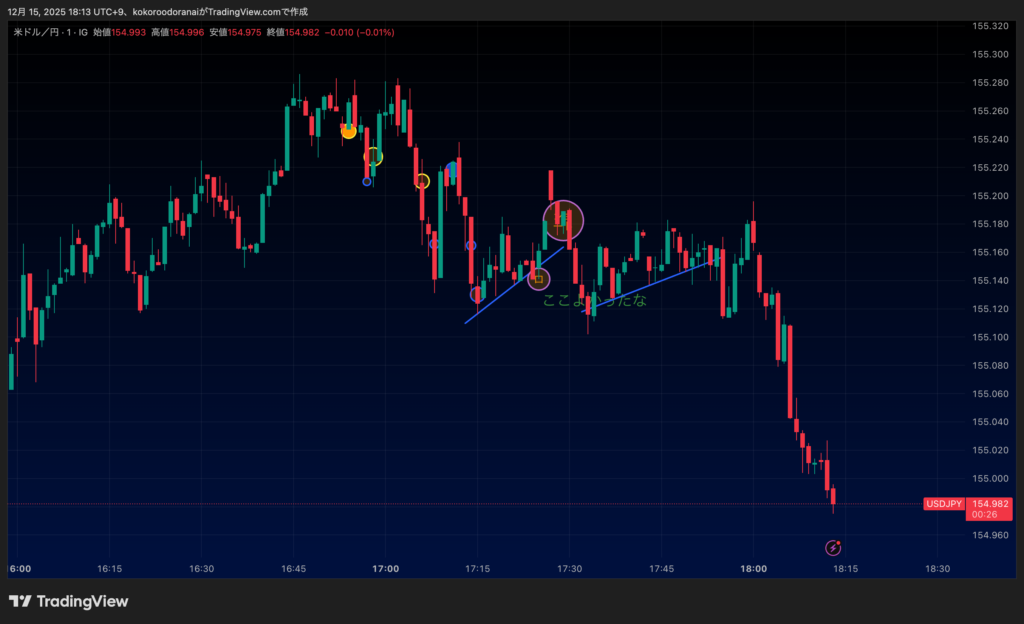1024x624 pixels.
Task: Click the 18:00 label on the time axis
Action: click(753, 568)
